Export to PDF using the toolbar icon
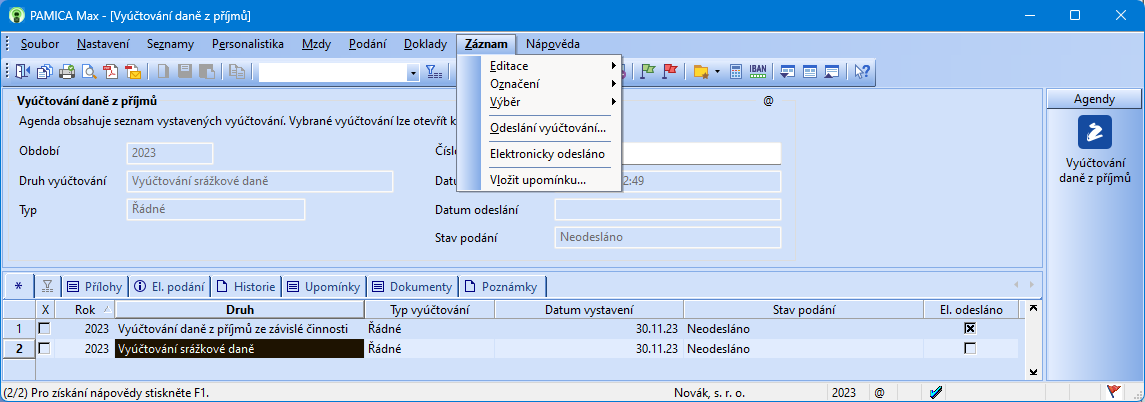1145x402 pixels. [x=110, y=71]
